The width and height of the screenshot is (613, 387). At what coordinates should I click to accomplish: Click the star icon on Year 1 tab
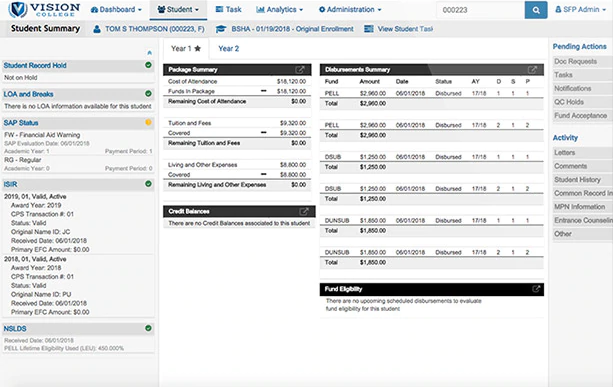pos(197,48)
